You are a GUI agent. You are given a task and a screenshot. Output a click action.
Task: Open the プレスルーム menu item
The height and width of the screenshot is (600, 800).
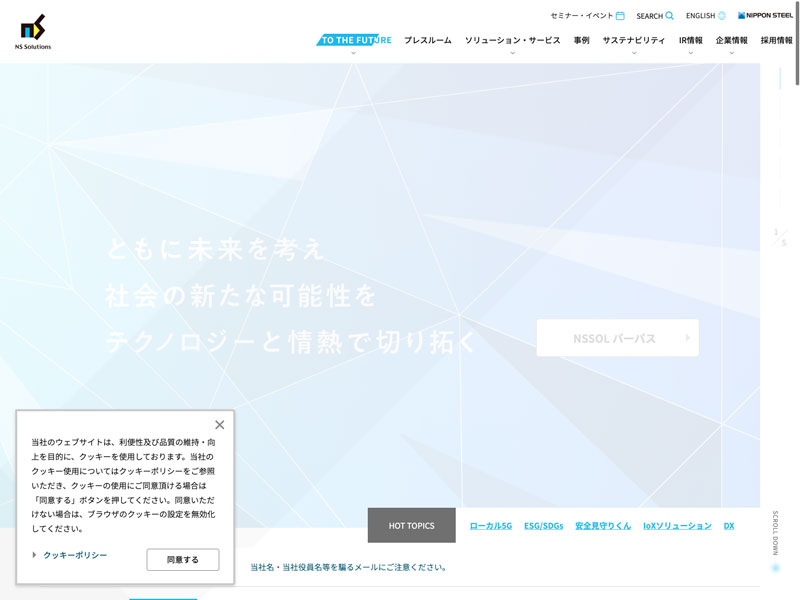(x=427, y=40)
